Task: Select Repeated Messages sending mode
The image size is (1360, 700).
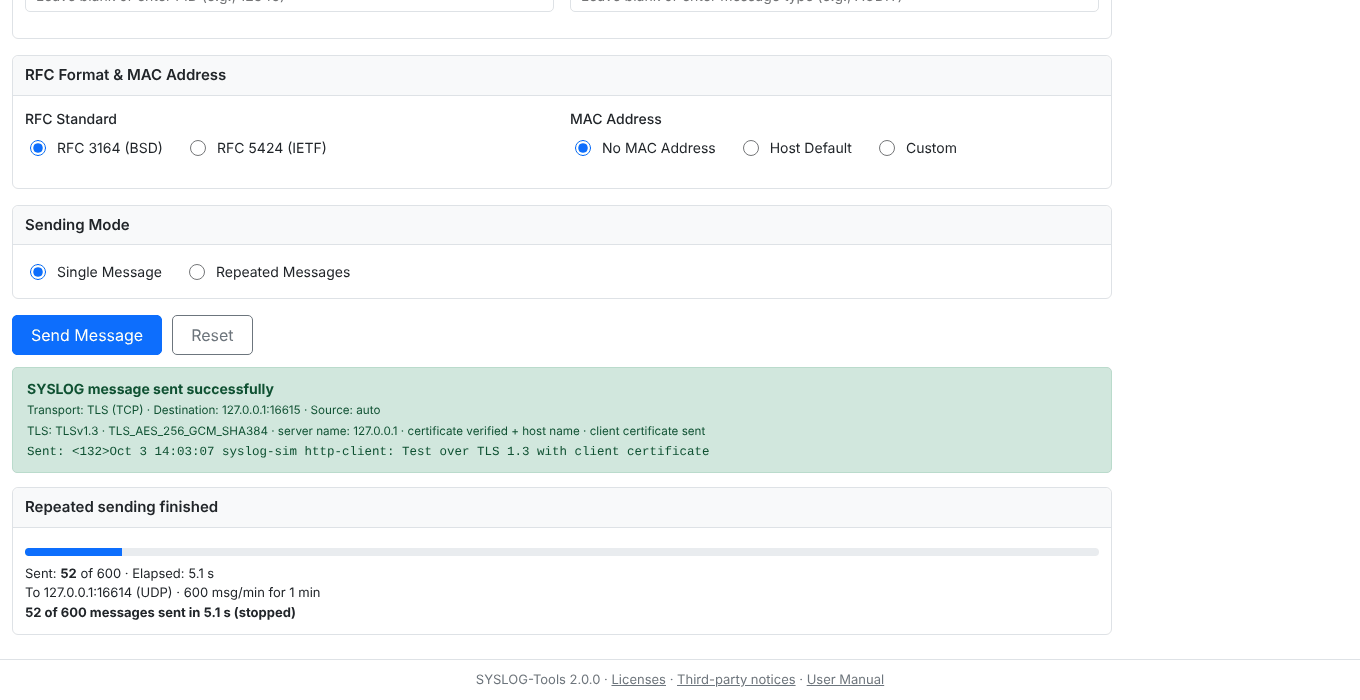Action: [197, 272]
